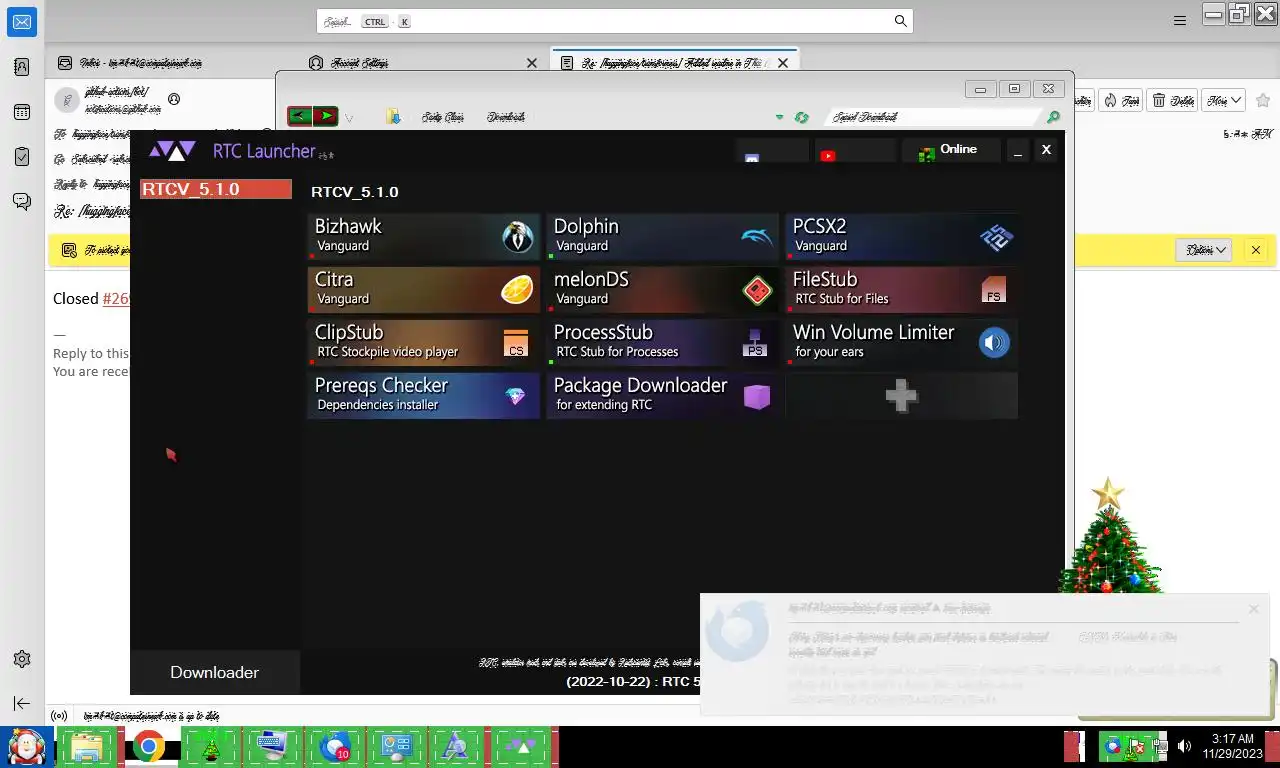Launch PCSX2 Vanguard

[x=902, y=237]
